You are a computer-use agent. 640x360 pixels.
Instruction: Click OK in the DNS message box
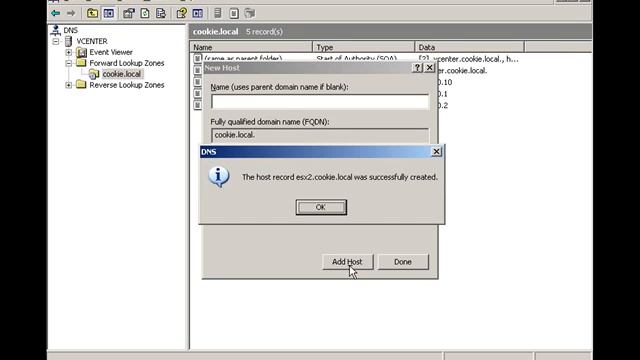(321, 207)
